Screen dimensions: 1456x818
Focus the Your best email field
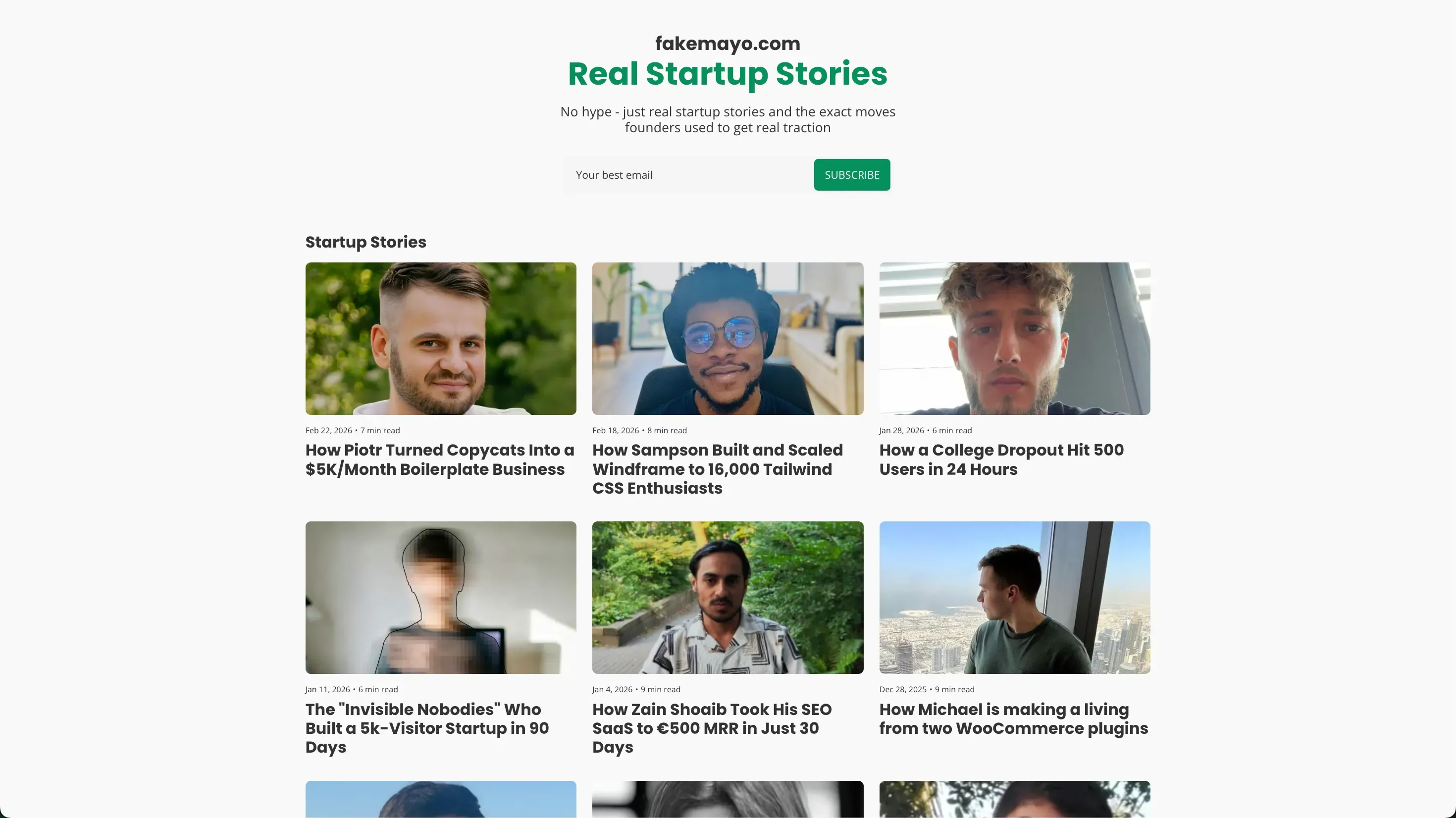pyautogui.click(x=688, y=175)
